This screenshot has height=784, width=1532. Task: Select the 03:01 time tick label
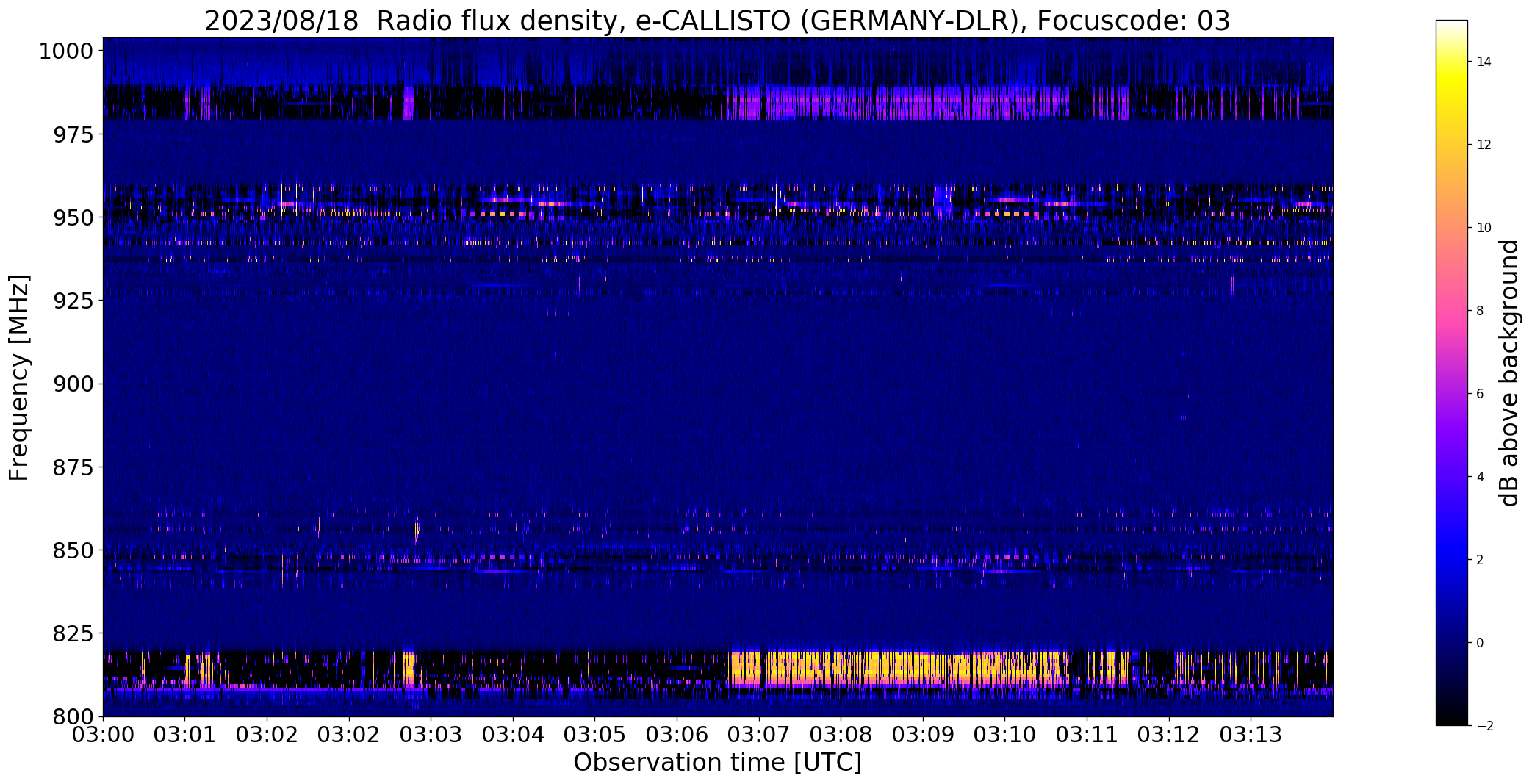tap(185, 734)
